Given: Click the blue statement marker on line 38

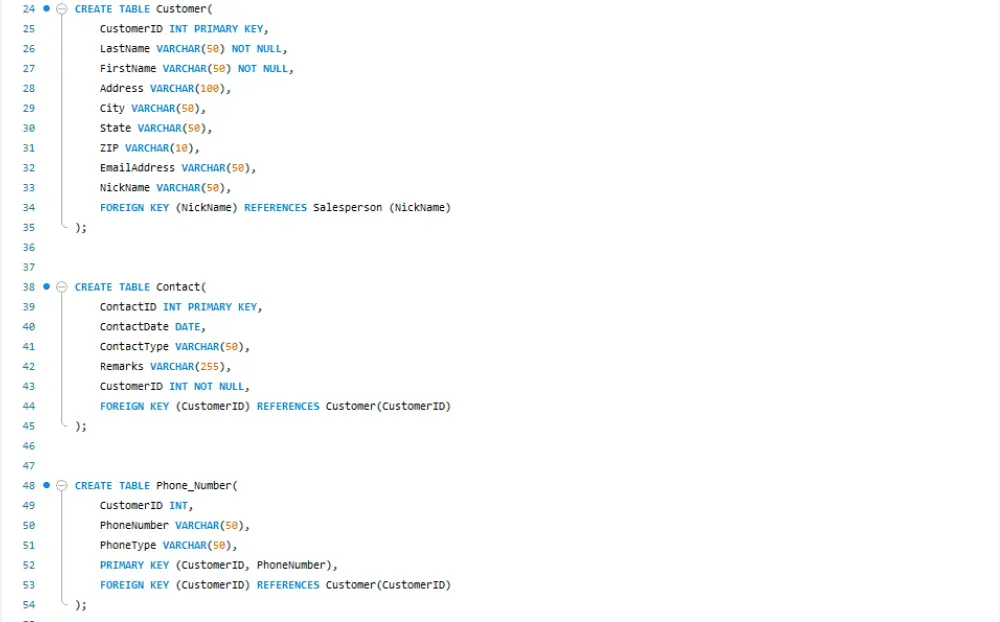Looking at the screenshot, I should pos(47,286).
